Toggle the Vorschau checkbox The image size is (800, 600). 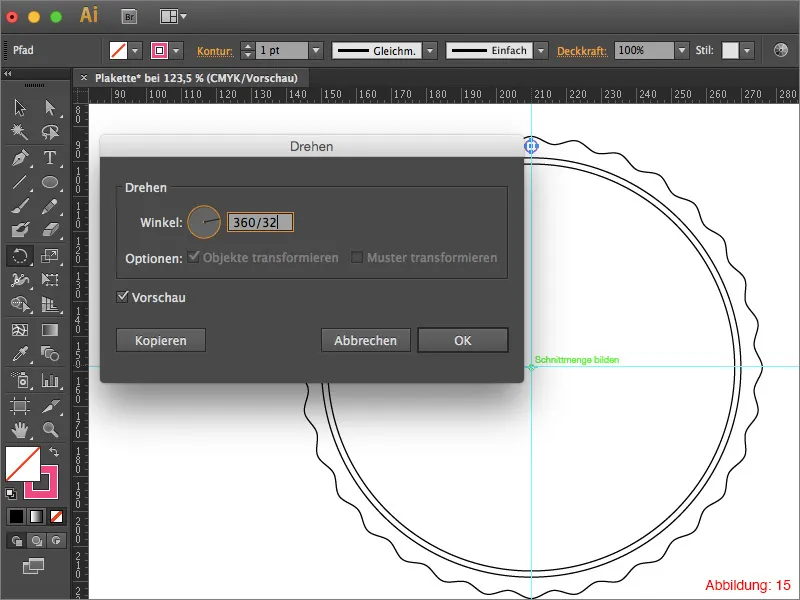122,296
